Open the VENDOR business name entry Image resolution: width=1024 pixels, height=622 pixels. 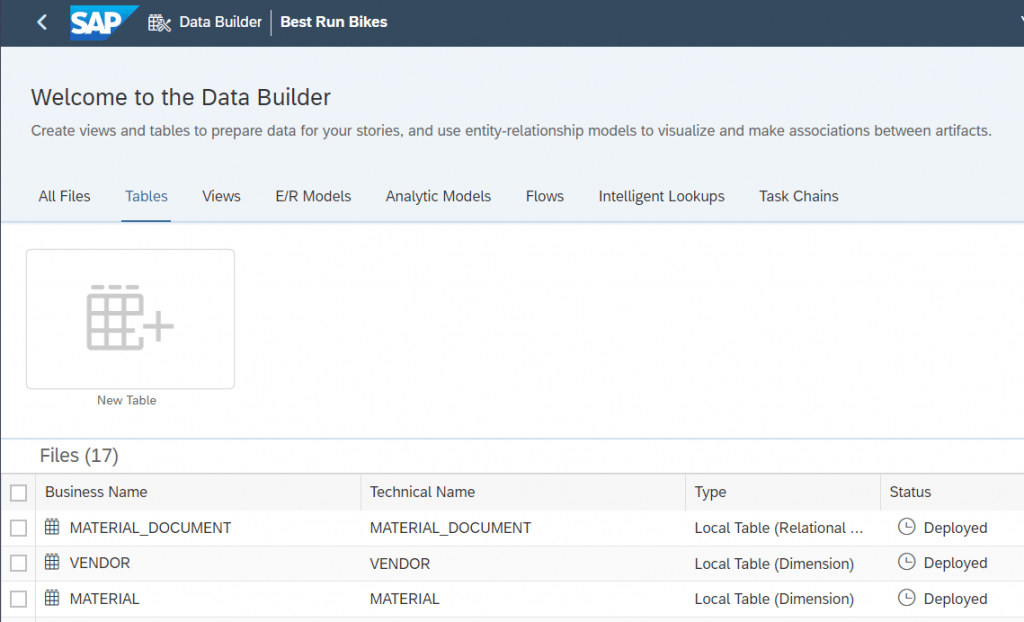[100, 563]
